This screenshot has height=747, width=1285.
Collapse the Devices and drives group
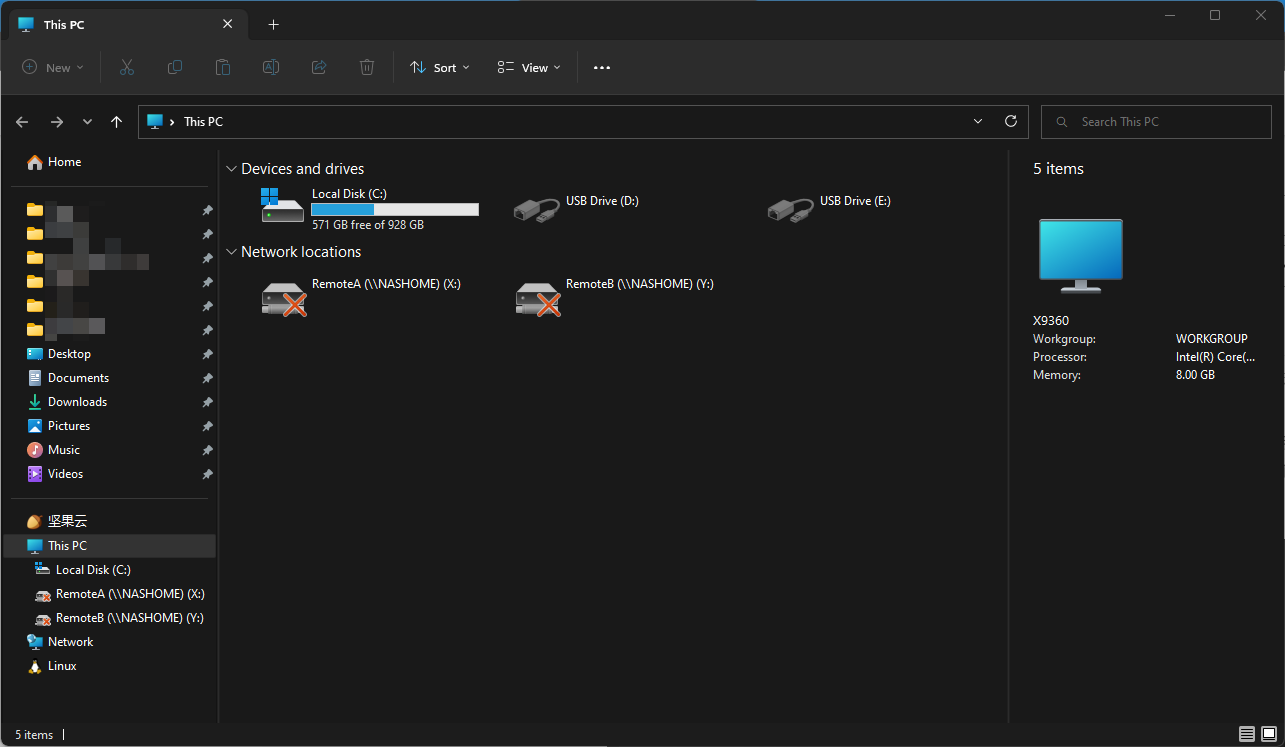click(x=232, y=169)
